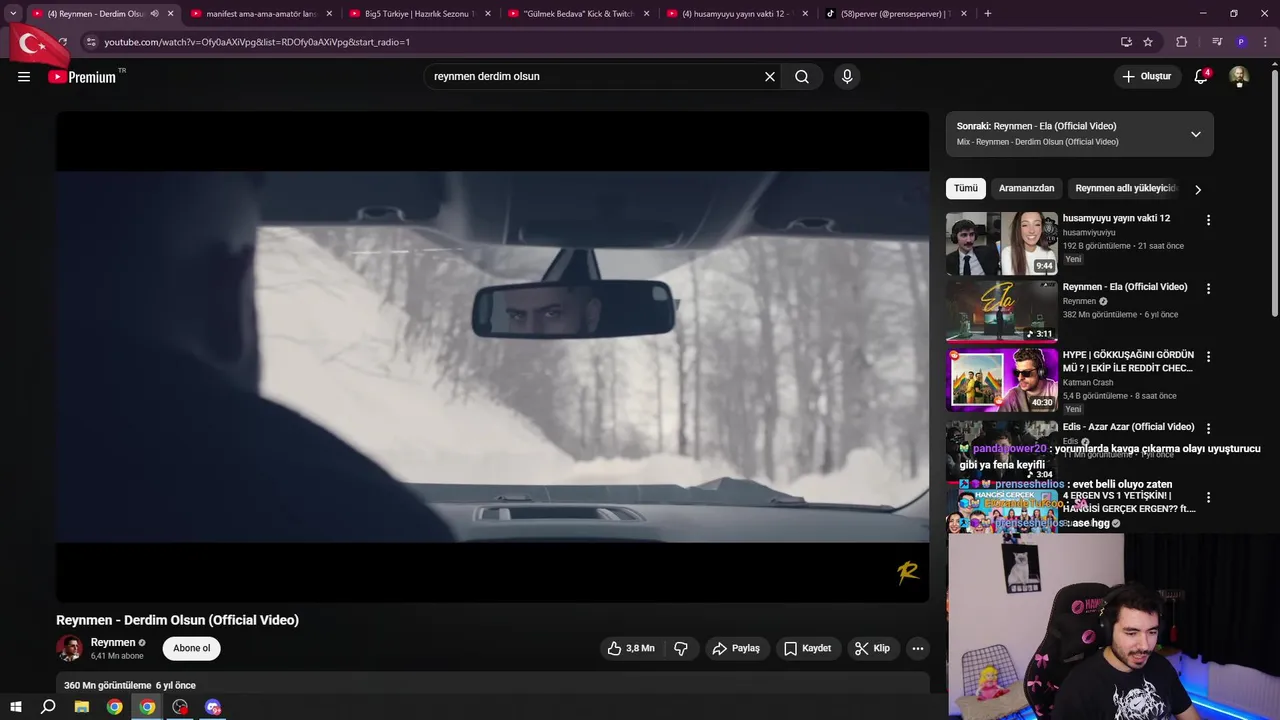Mute the Reynmen tab audio icon
Screen dimensions: 1280x720
[x=154, y=14]
